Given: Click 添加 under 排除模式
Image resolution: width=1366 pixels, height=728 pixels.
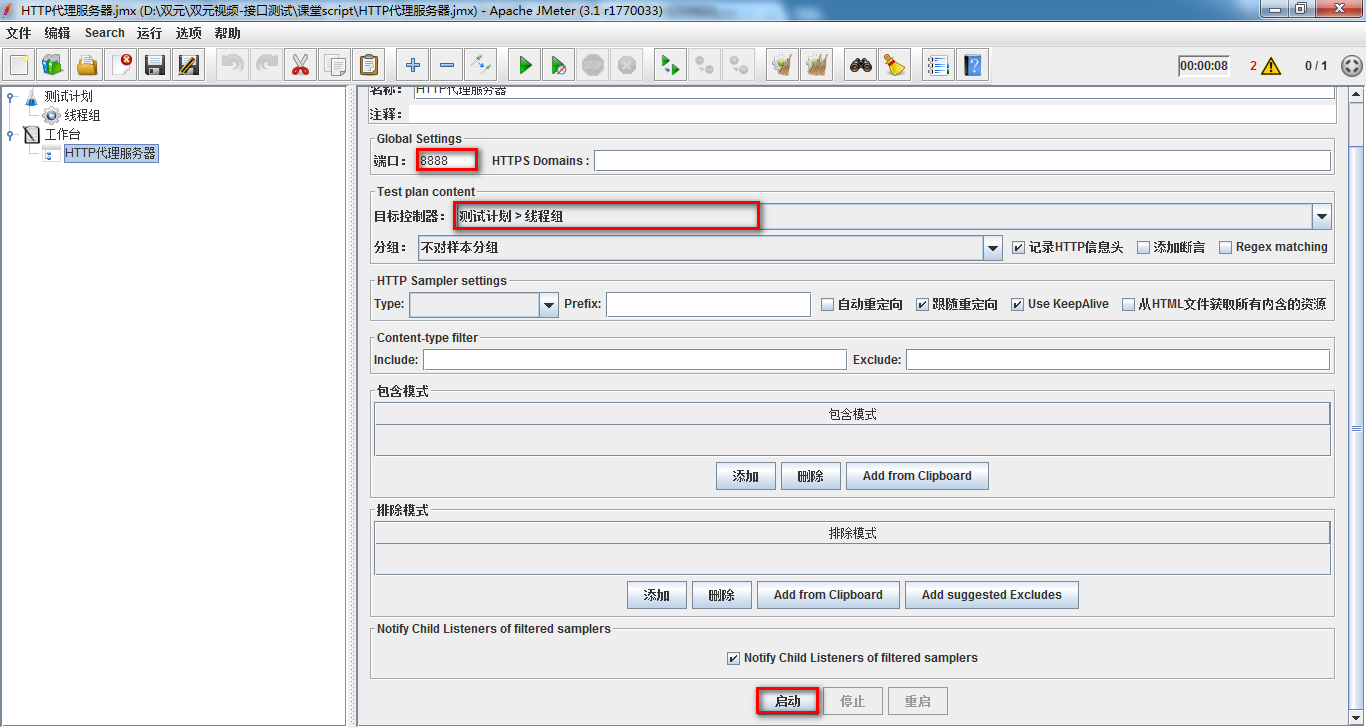Looking at the screenshot, I should click(657, 595).
